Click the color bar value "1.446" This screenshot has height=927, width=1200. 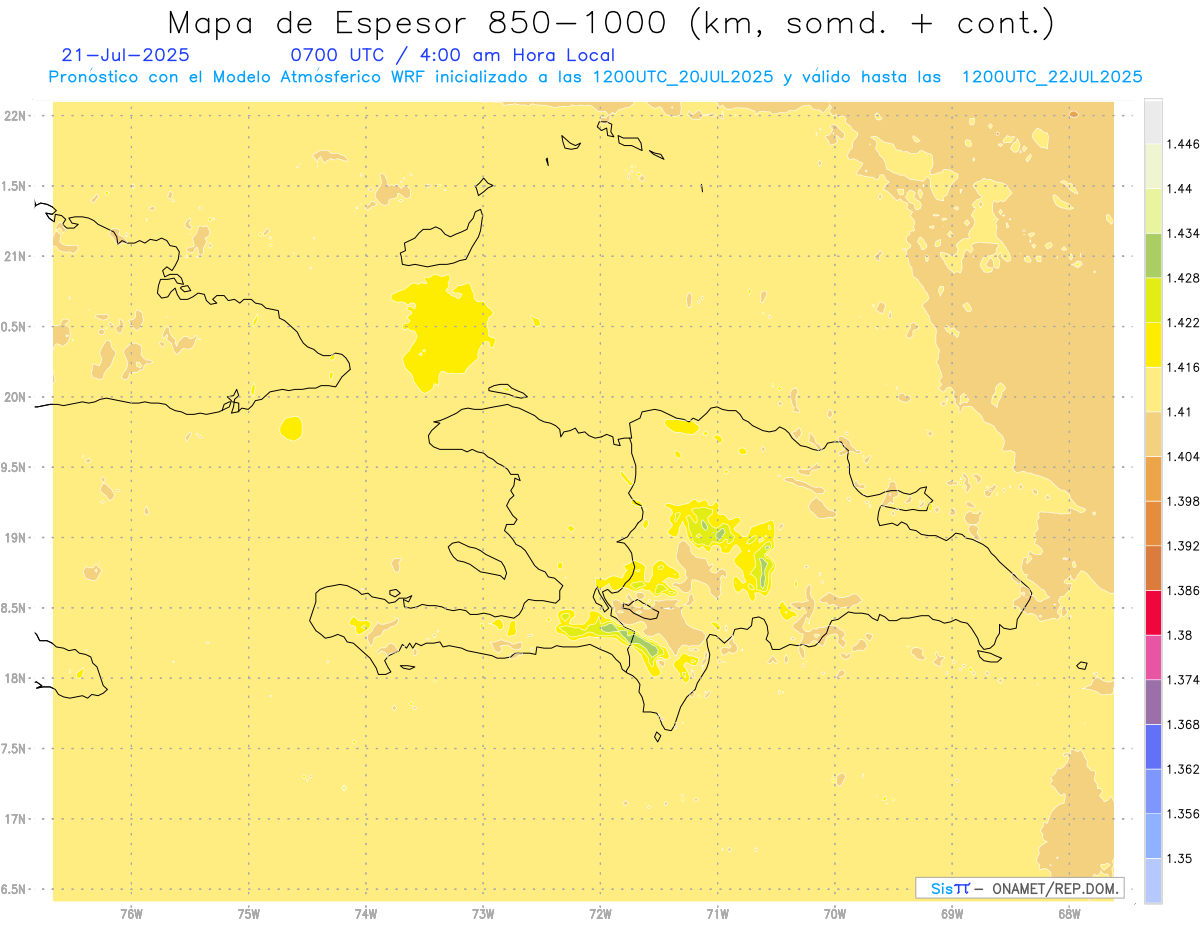pos(1183,144)
